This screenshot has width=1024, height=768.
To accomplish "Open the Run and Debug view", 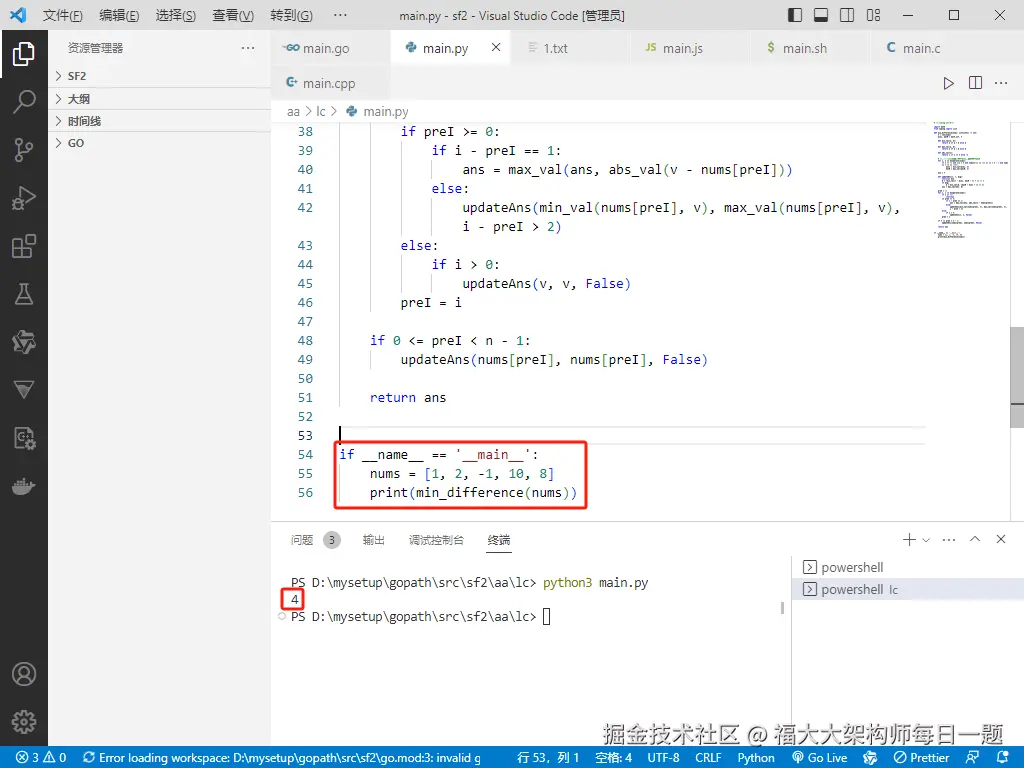I will click(x=24, y=198).
